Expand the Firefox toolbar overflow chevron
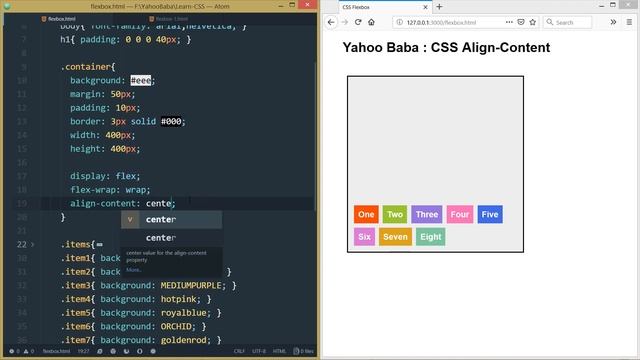 pyautogui.click(x=613, y=22)
